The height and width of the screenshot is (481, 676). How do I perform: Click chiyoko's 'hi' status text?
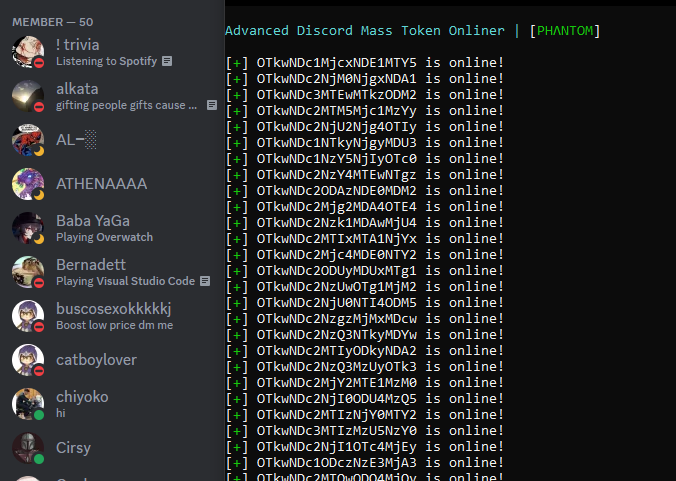tap(61, 413)
